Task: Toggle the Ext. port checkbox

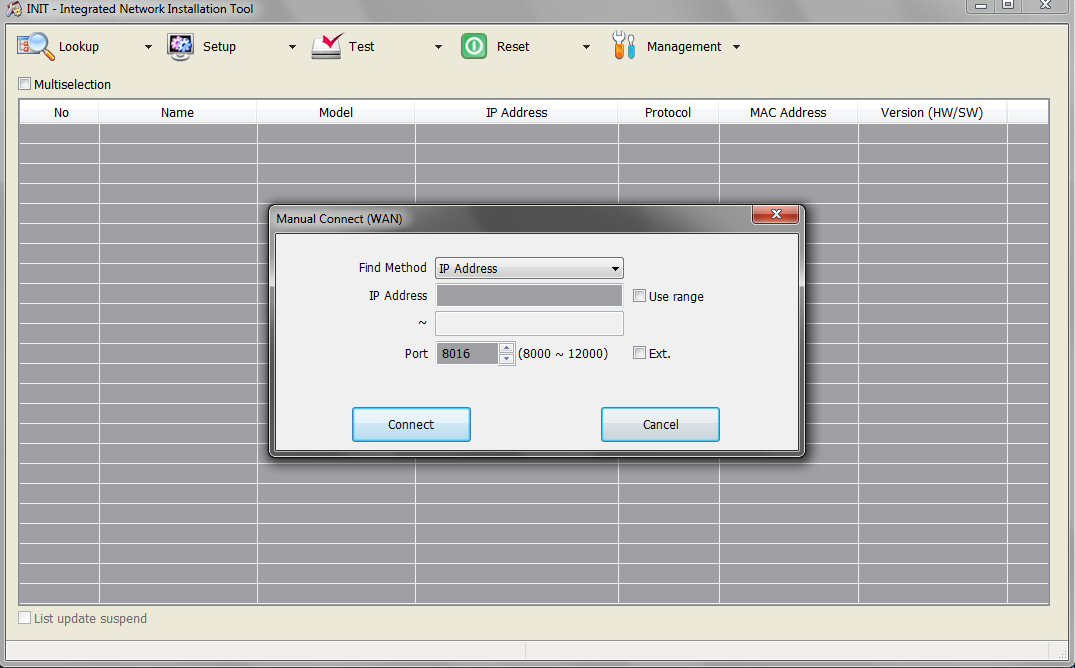Action: 639,353
